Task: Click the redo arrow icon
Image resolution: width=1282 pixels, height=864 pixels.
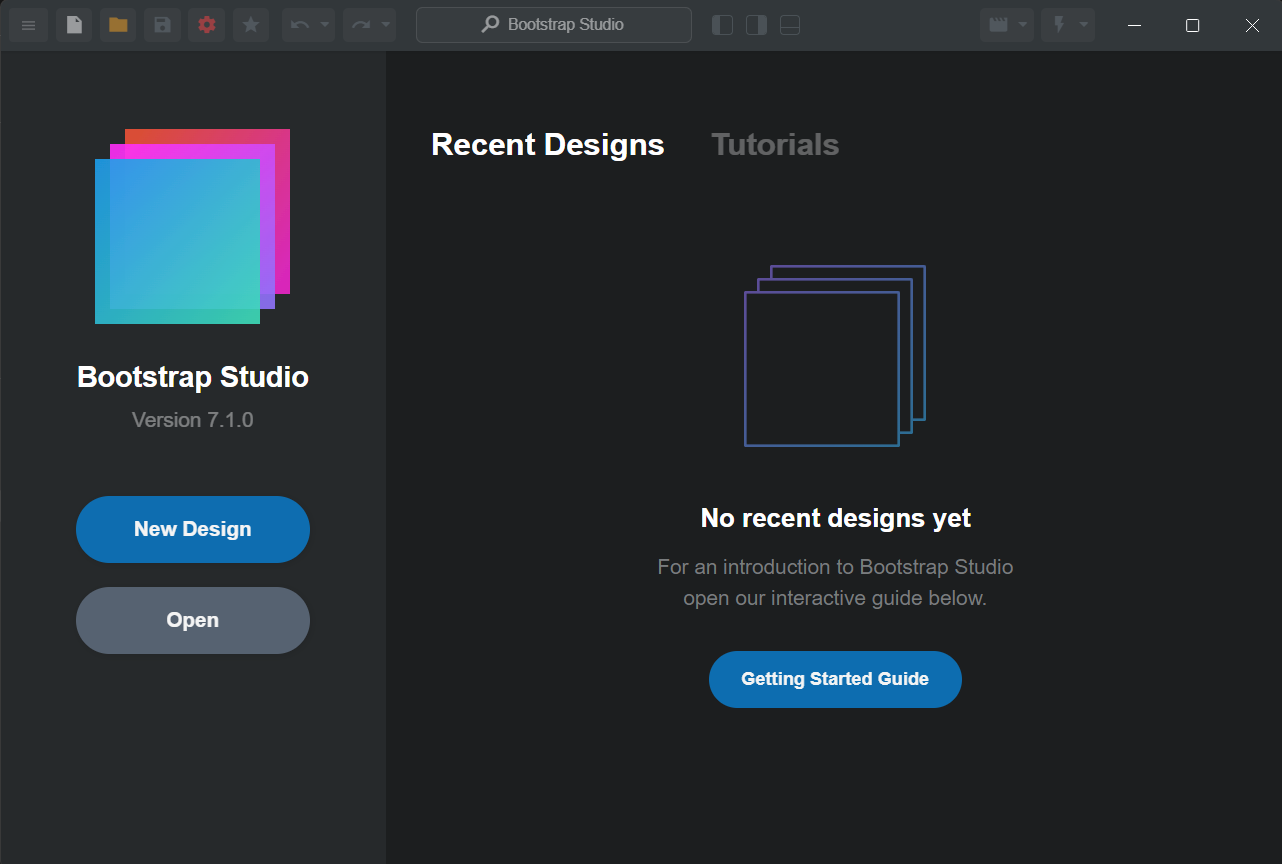Action: click(x=361, y=25)
